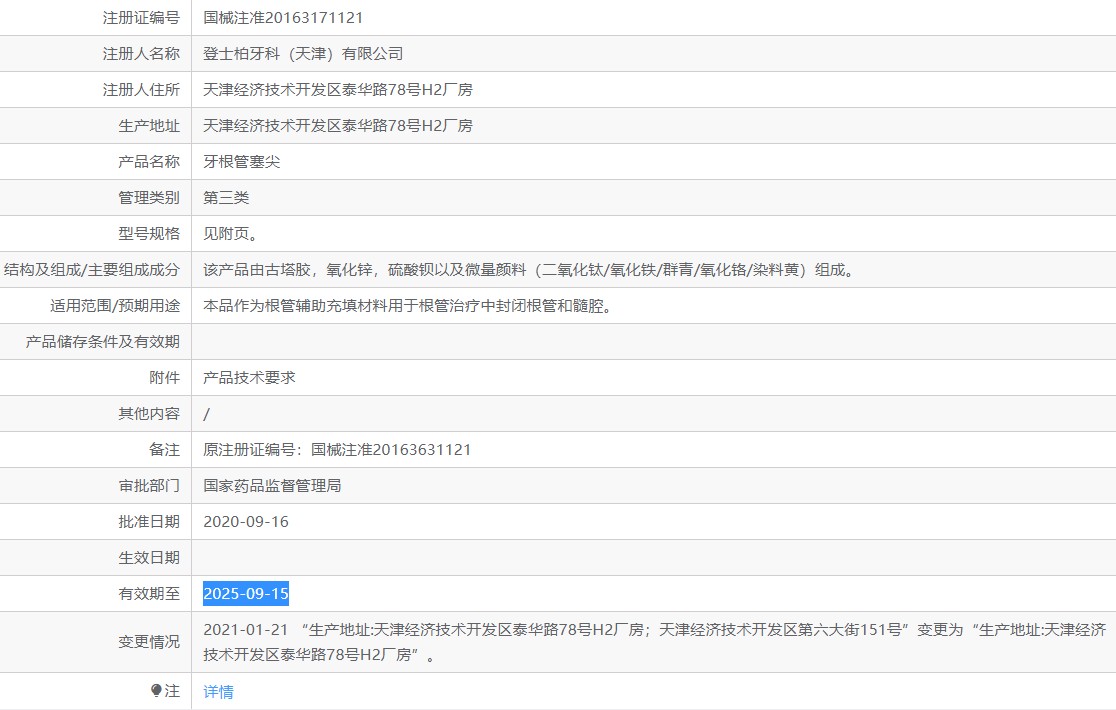Screen dimensions: 1116x710
Task: Click the 型号规格 label
Action: (149, 234)
